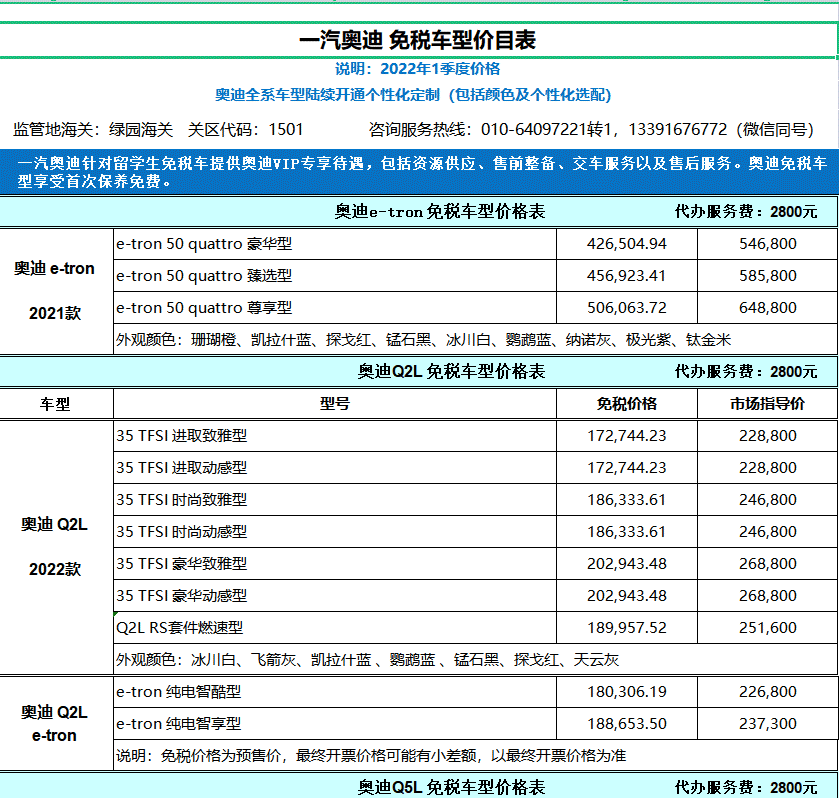Click the blue line about 个性化定制

(x=413, y=95)
